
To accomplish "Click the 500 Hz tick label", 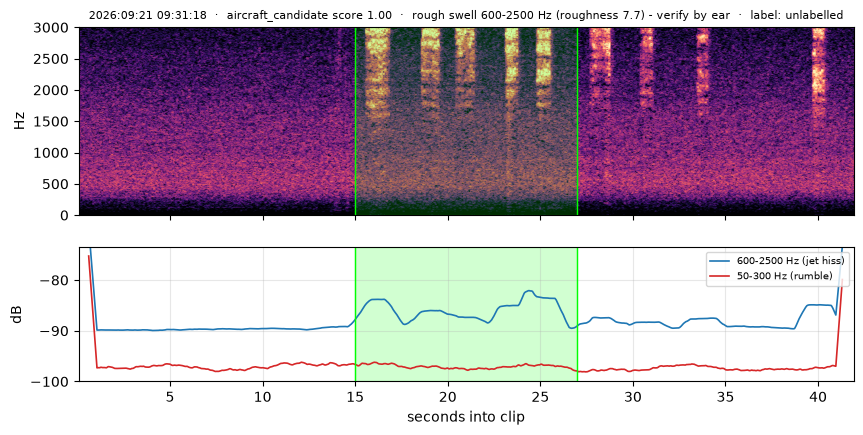I will coord(57,184).
